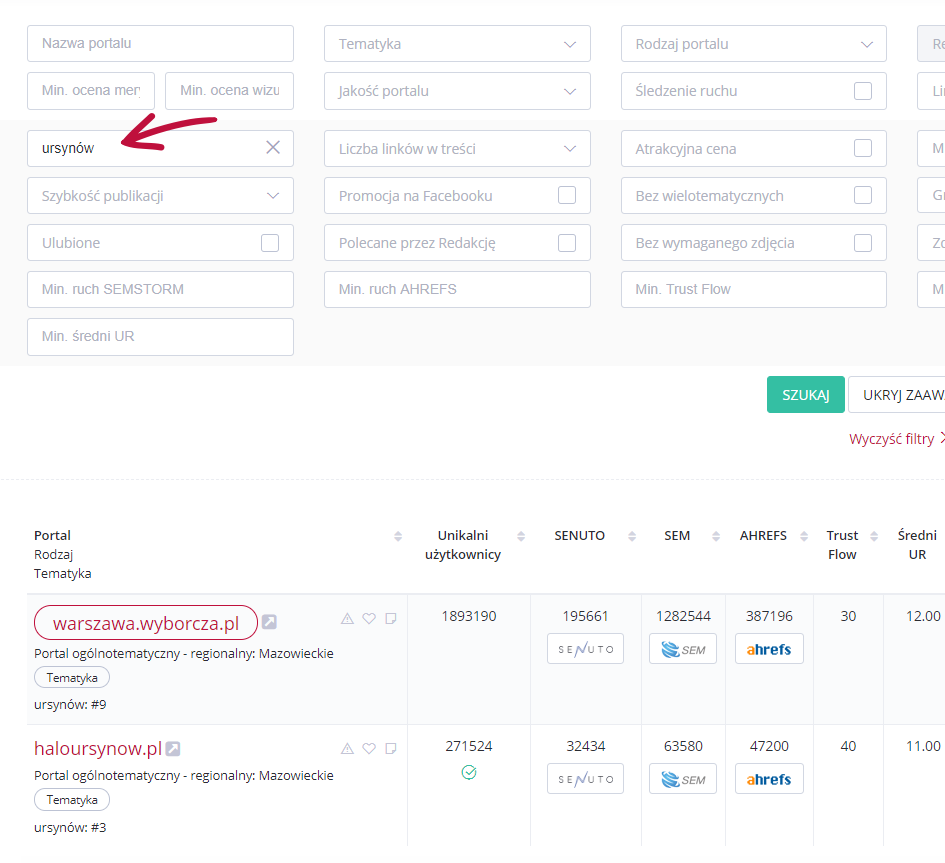Click warning triangle icon for haloursynow.pl
945x863 pixels.
[x=347, y=749]
